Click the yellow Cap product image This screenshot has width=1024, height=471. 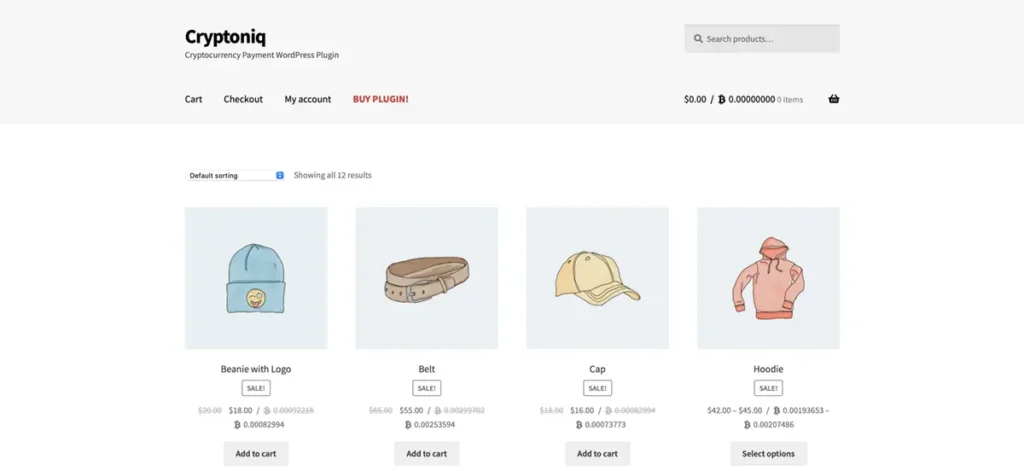pyautogui.click(x=597, y=278)
